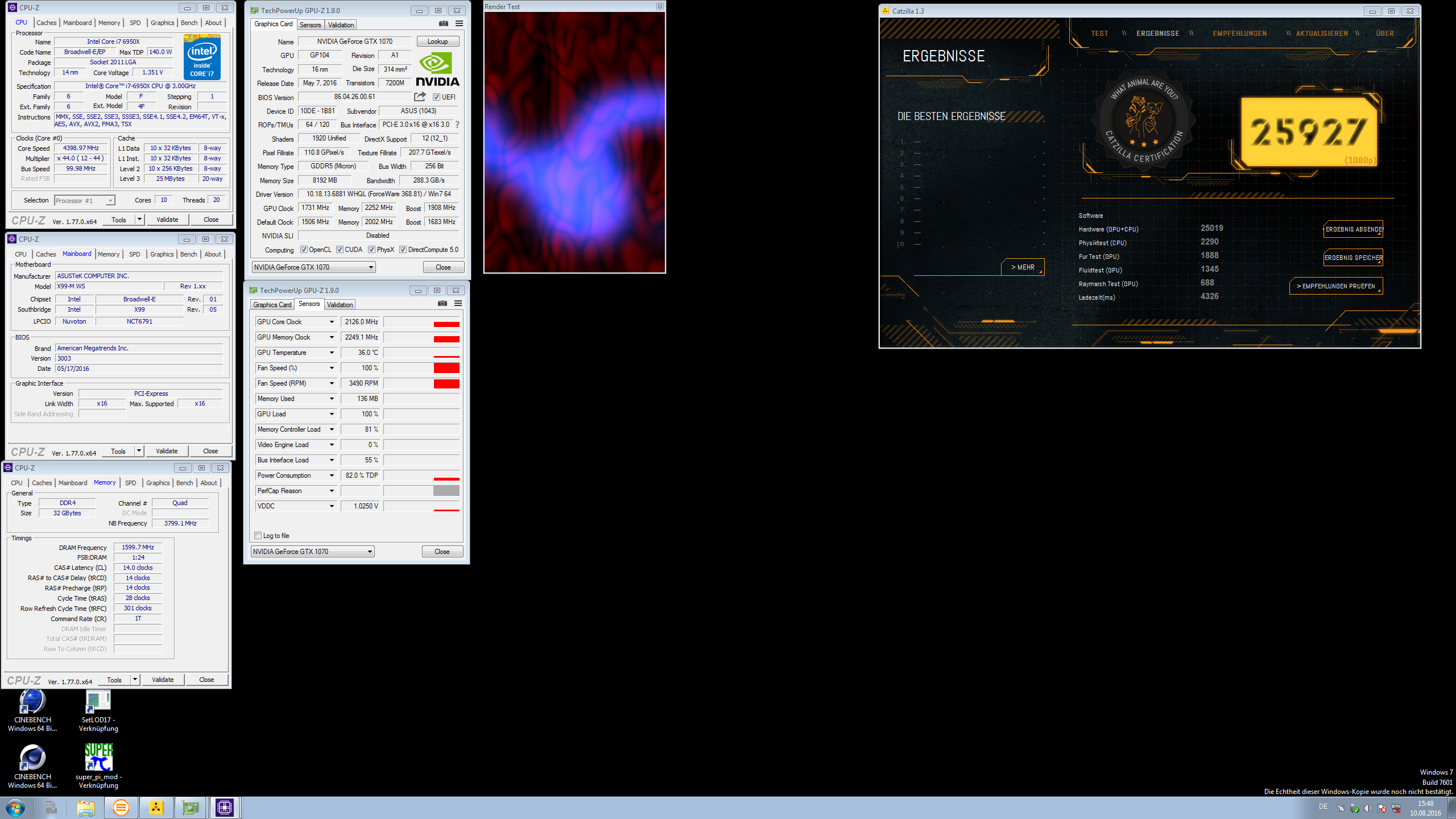This screenshot has height=819, width=1456.
Task: Click the Windows Start button
Action: (15, 808)
